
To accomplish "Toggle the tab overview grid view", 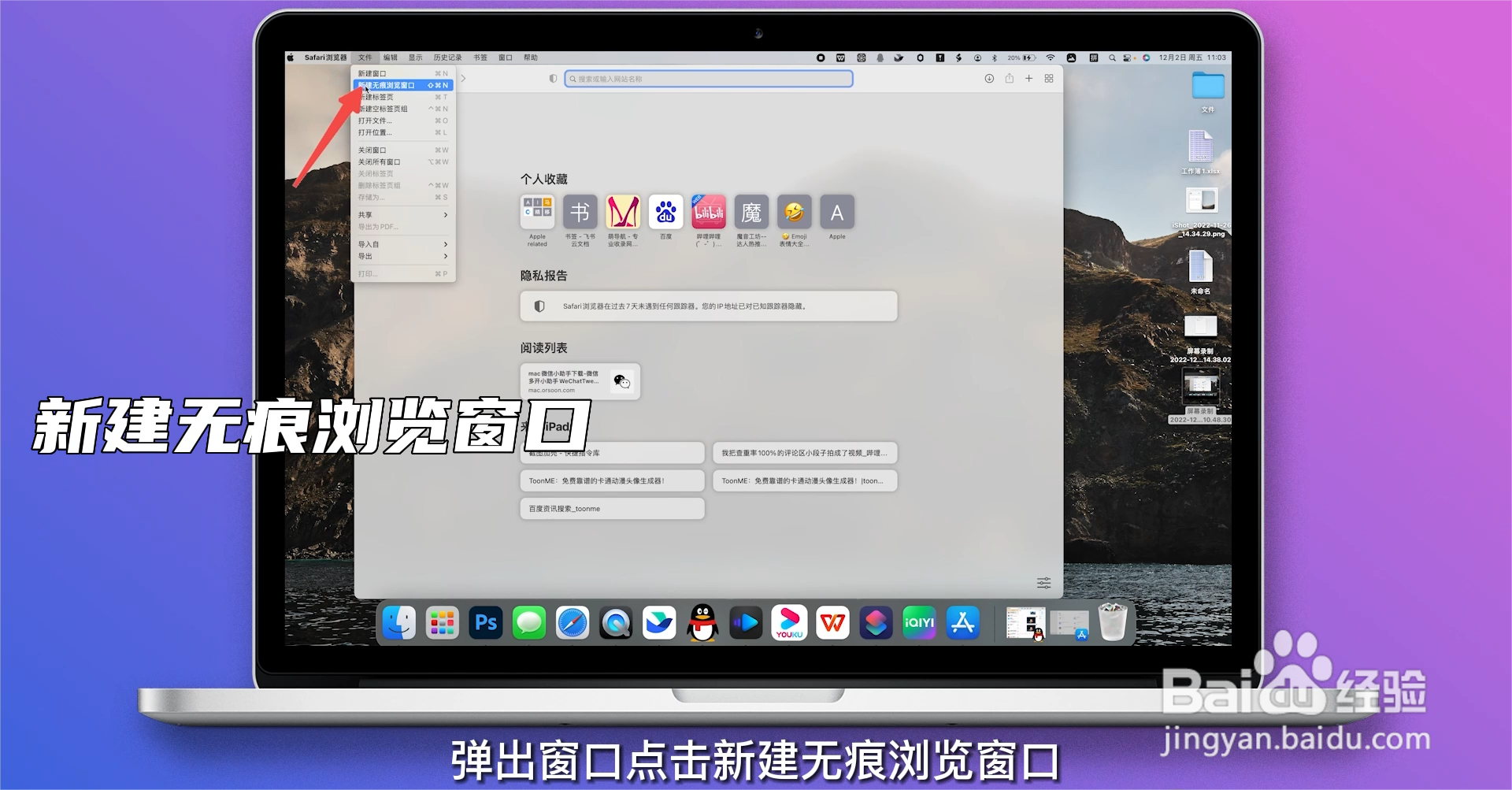I will click(1048, 78).
